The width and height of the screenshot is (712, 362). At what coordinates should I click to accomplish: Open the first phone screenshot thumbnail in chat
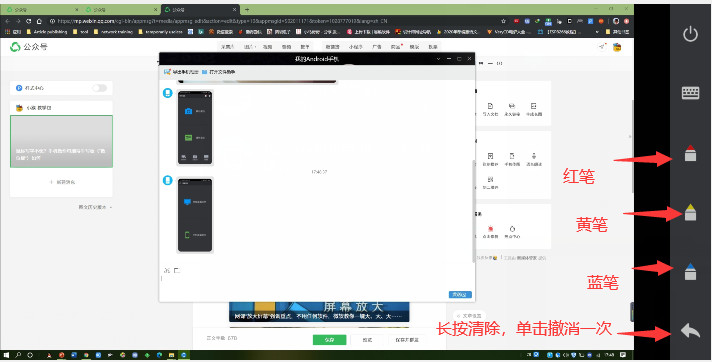pyautogui.click(x=195, y=128)
